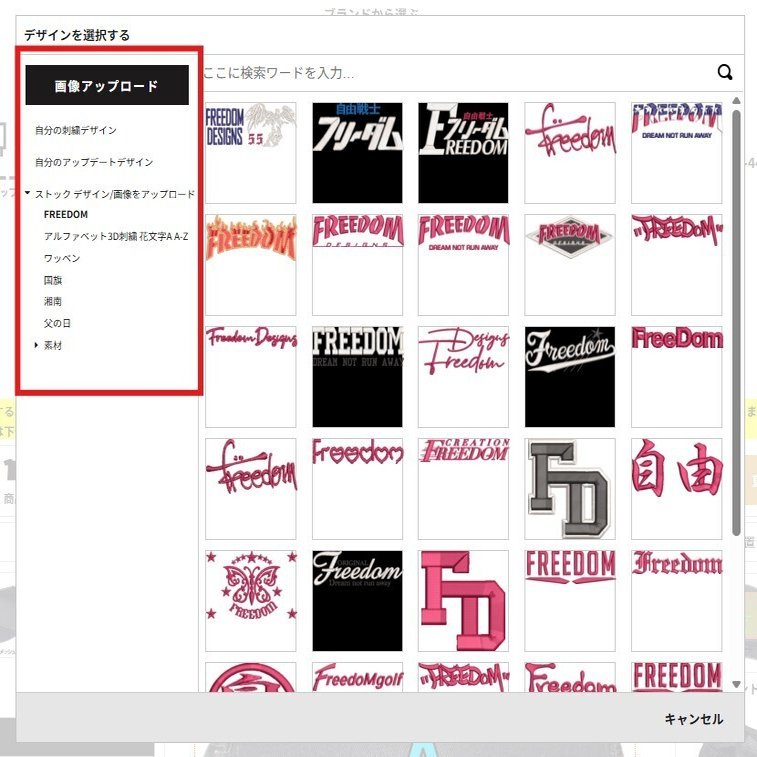Image resolution: width=757 pixels, height=757 pixels.
Task: Click the キャンセル button
Action: click(694, 719)
